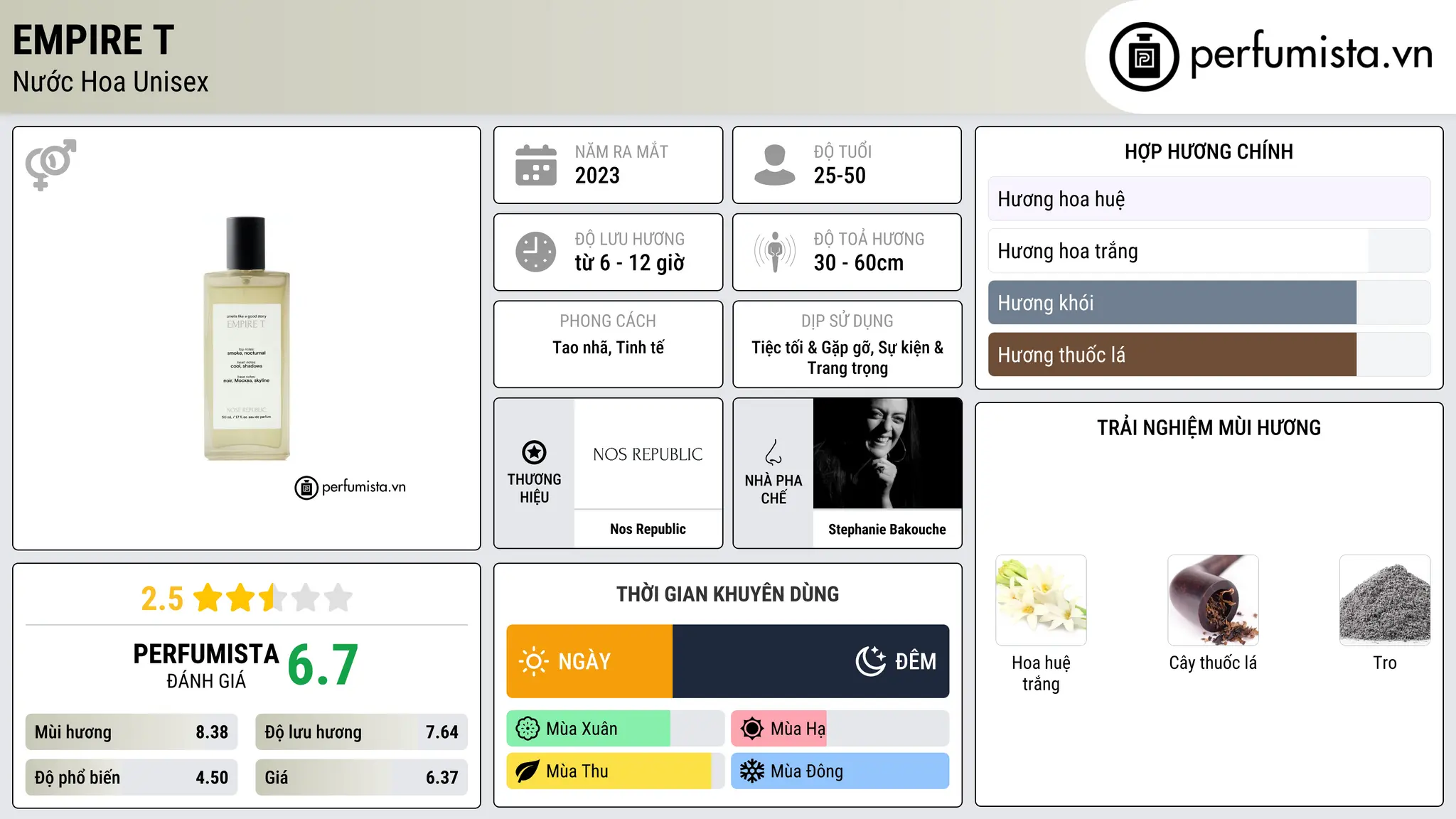Click the 'ĐÊM' nighttime label
The width and height of the screenshot is (1456, 819).
(x=916, y=662)
